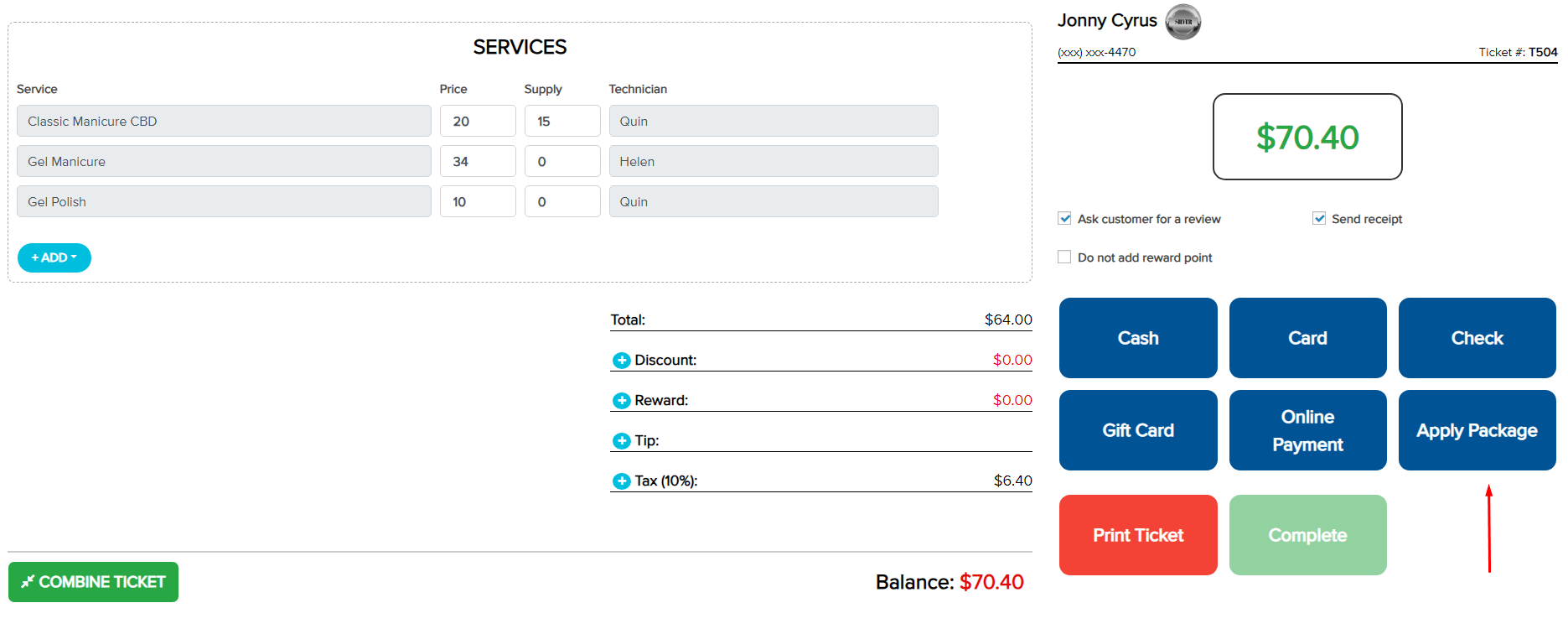1568x634 pixels.
Task: Click the plus icon beside Tax (10%)
Action: [x=621, y=481]
